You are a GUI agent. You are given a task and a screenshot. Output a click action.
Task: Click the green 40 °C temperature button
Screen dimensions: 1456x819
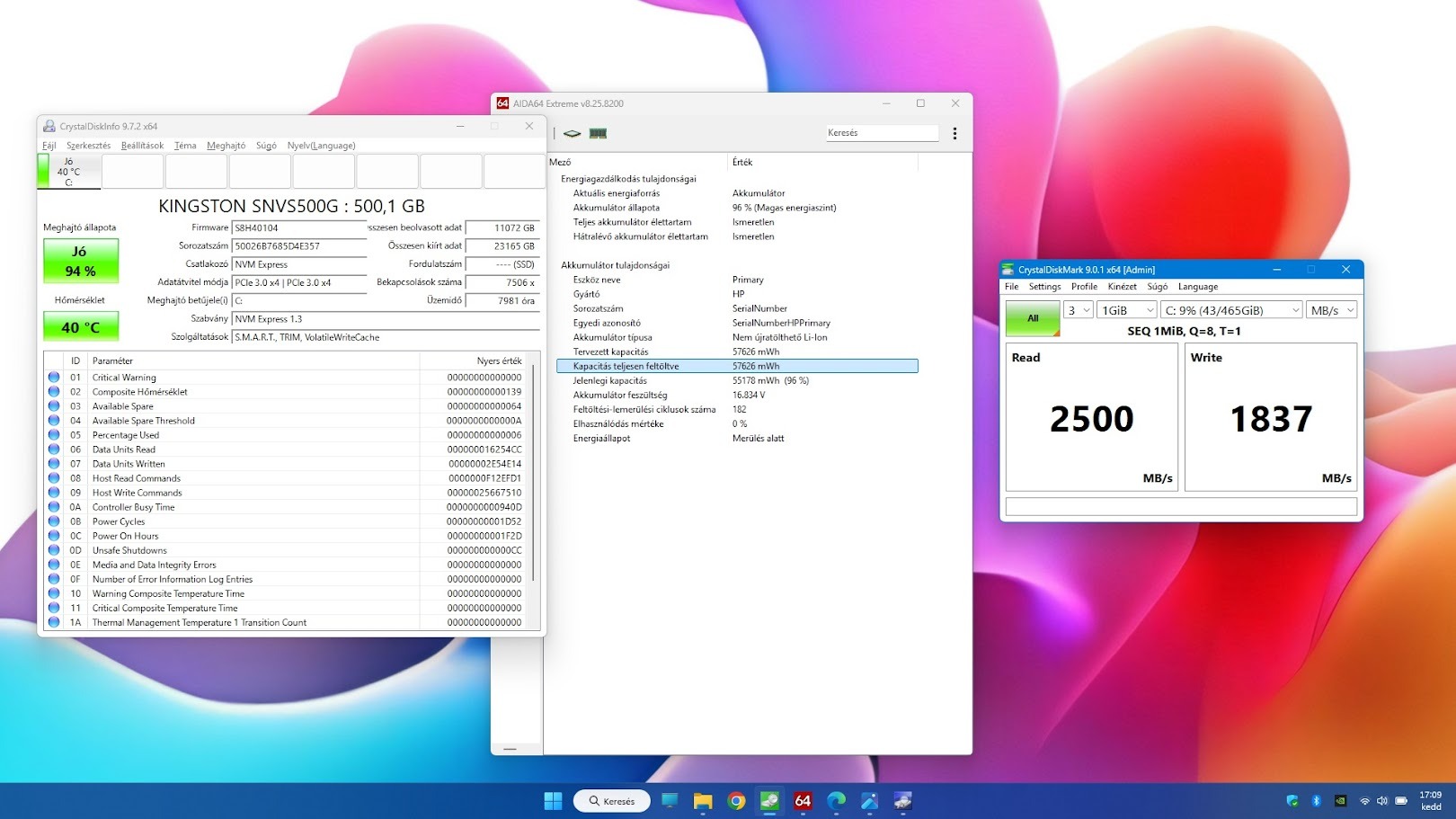81,326
